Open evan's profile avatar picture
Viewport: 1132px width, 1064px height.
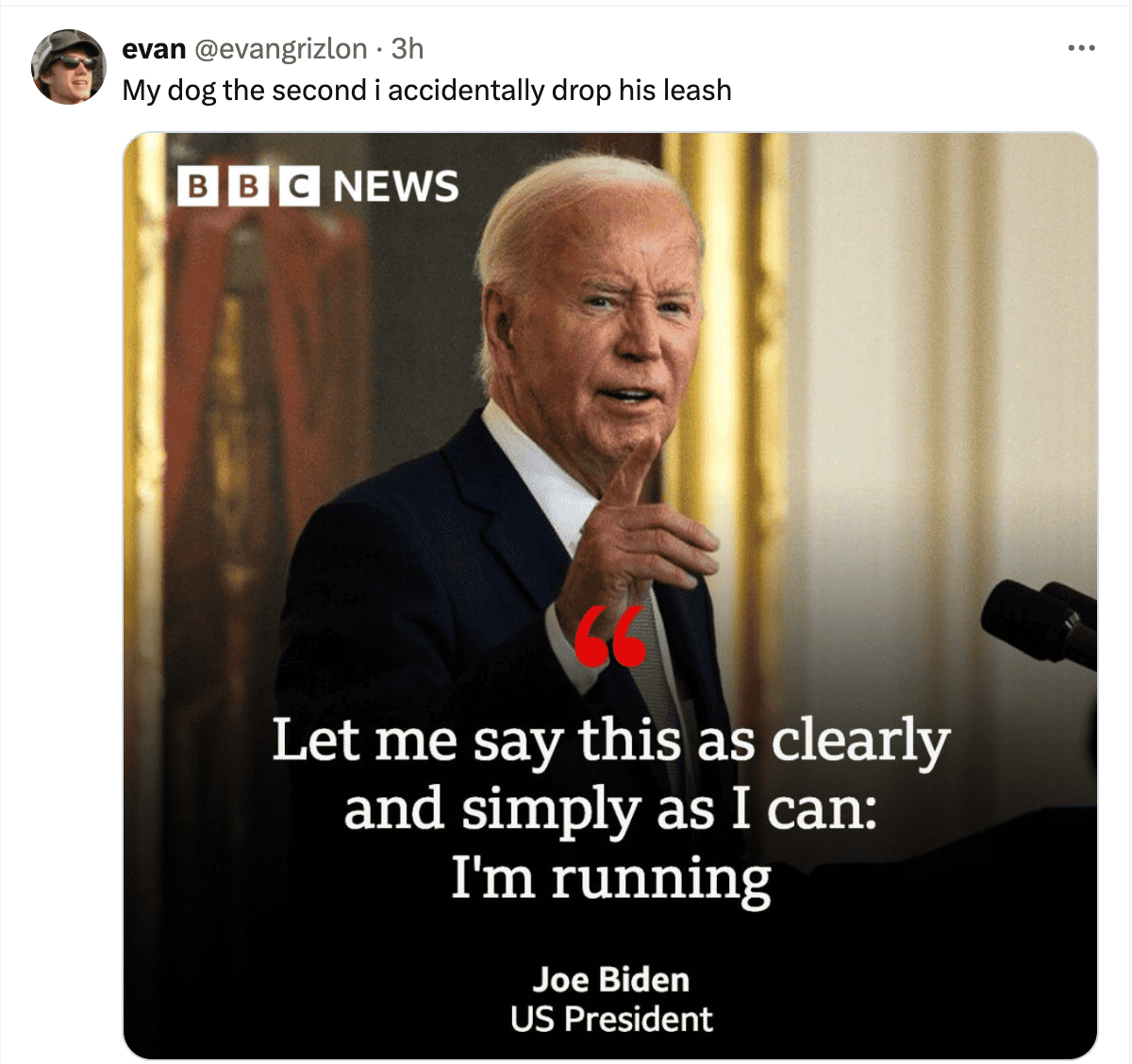[x=68, y=66]
